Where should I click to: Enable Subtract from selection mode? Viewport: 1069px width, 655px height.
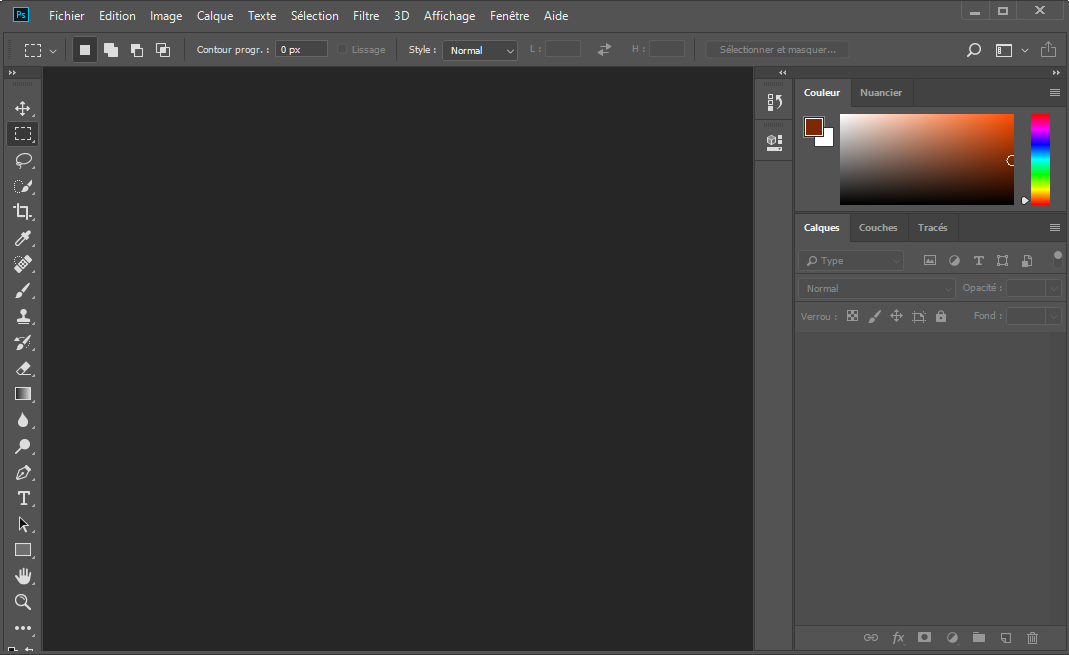pyautogui.click(x=137, y=50)
